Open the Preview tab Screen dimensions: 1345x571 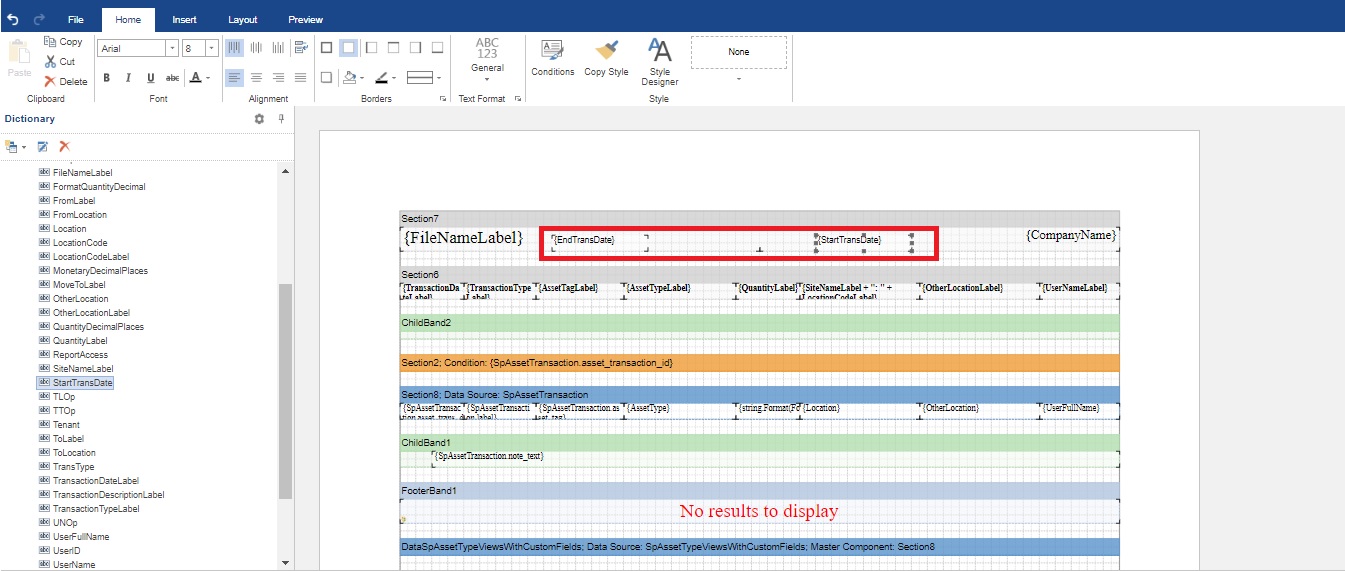click(305, 20)
